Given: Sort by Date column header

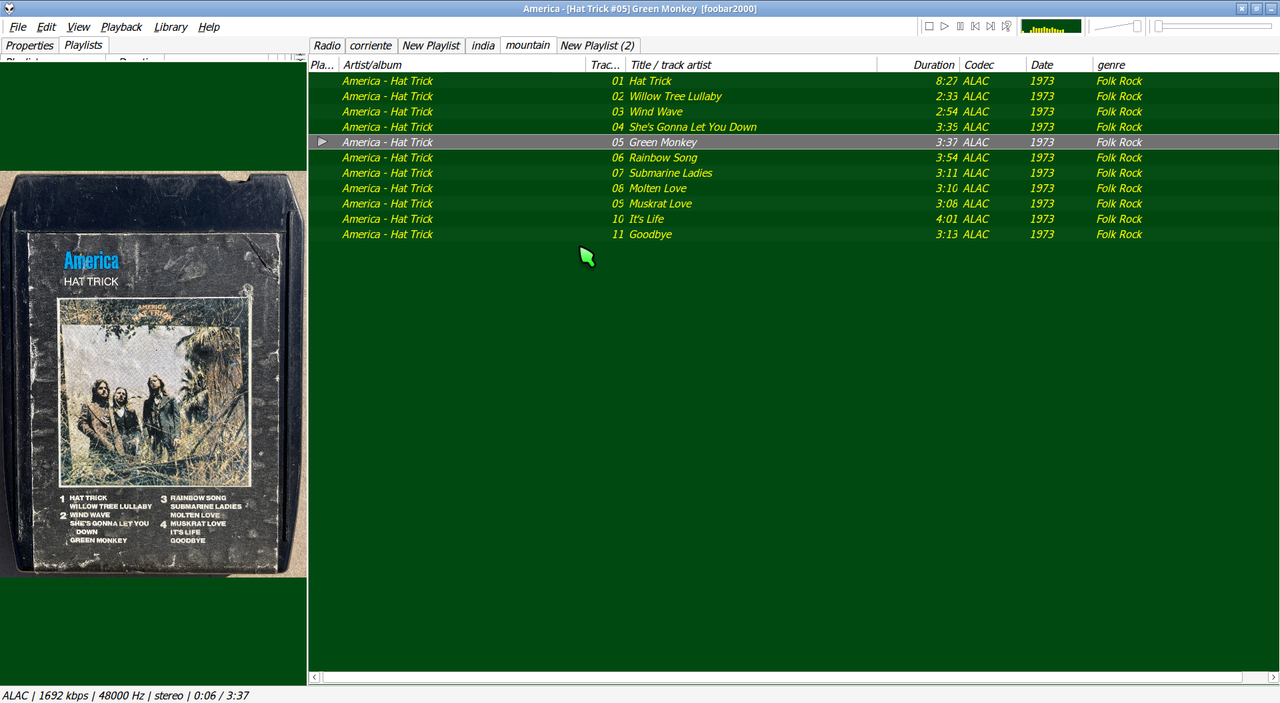Looking at the screenshot, I should pos(1059,65).
